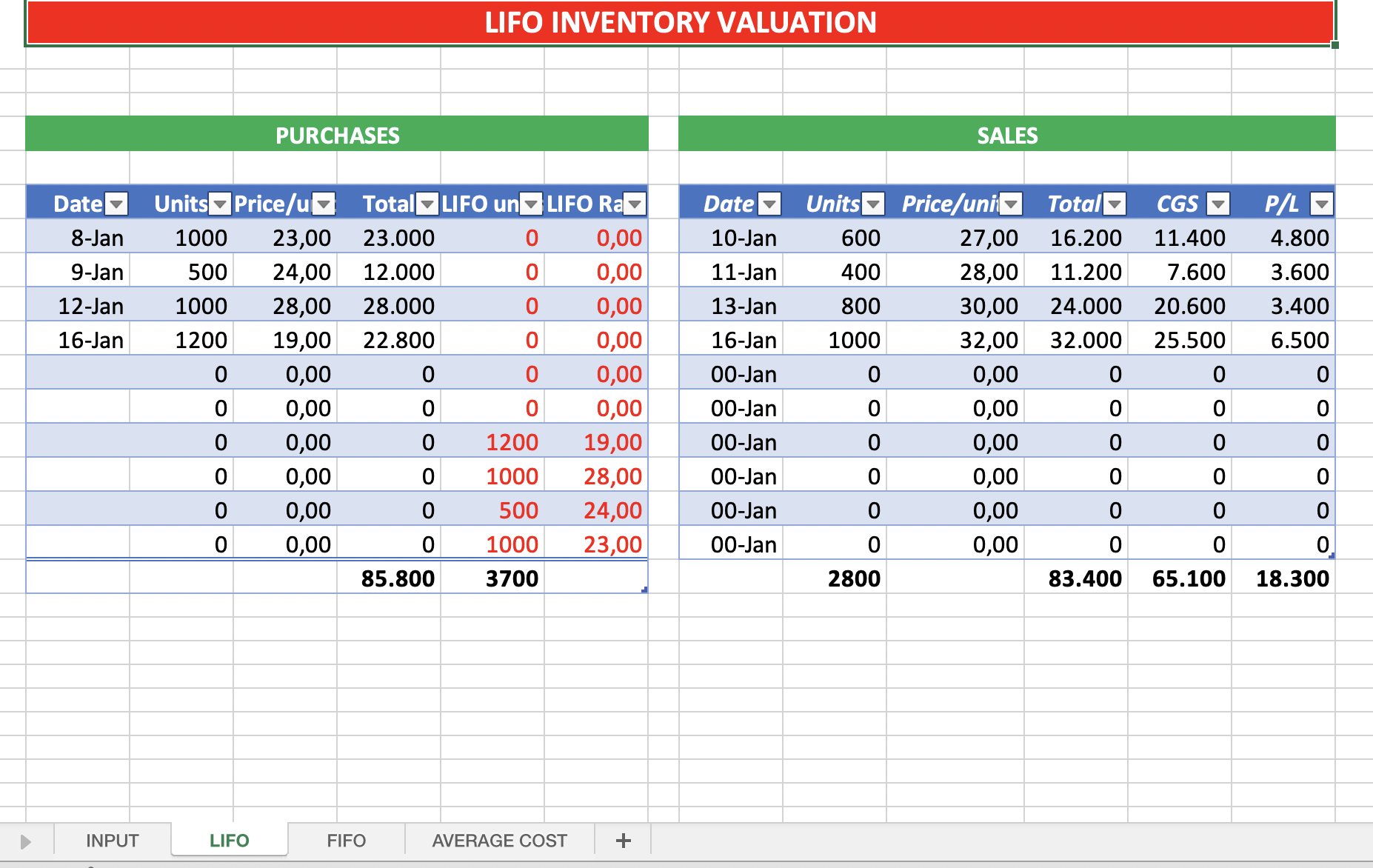1373x868 pixels.
Task: Open the Purchases Units column filter dropdown
Action: (220, 204)
